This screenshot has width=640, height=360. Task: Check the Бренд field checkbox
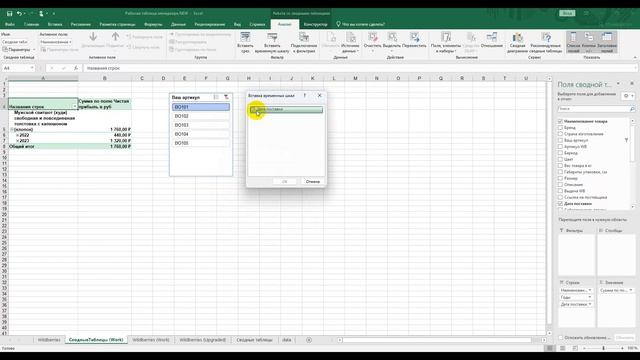560,128
